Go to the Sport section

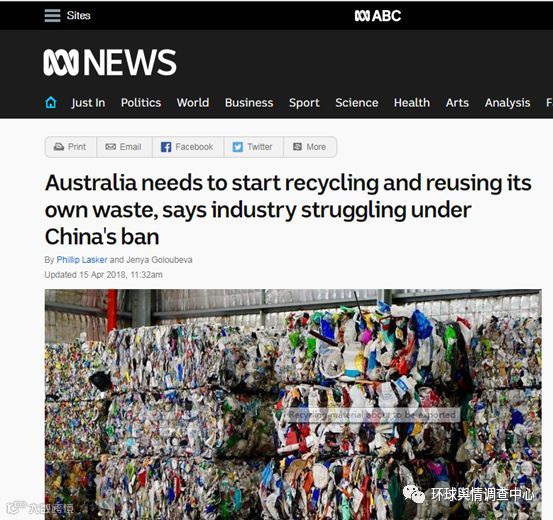304,103
